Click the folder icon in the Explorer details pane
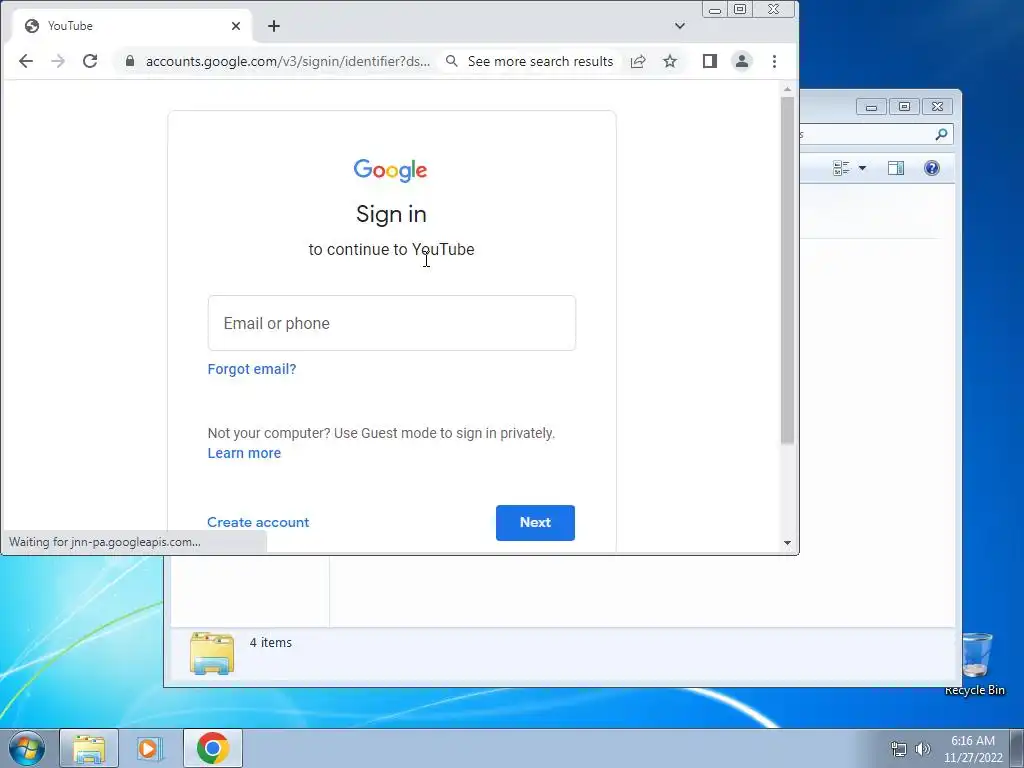This screenshot has height=768, width=1024. click(212, 653)
